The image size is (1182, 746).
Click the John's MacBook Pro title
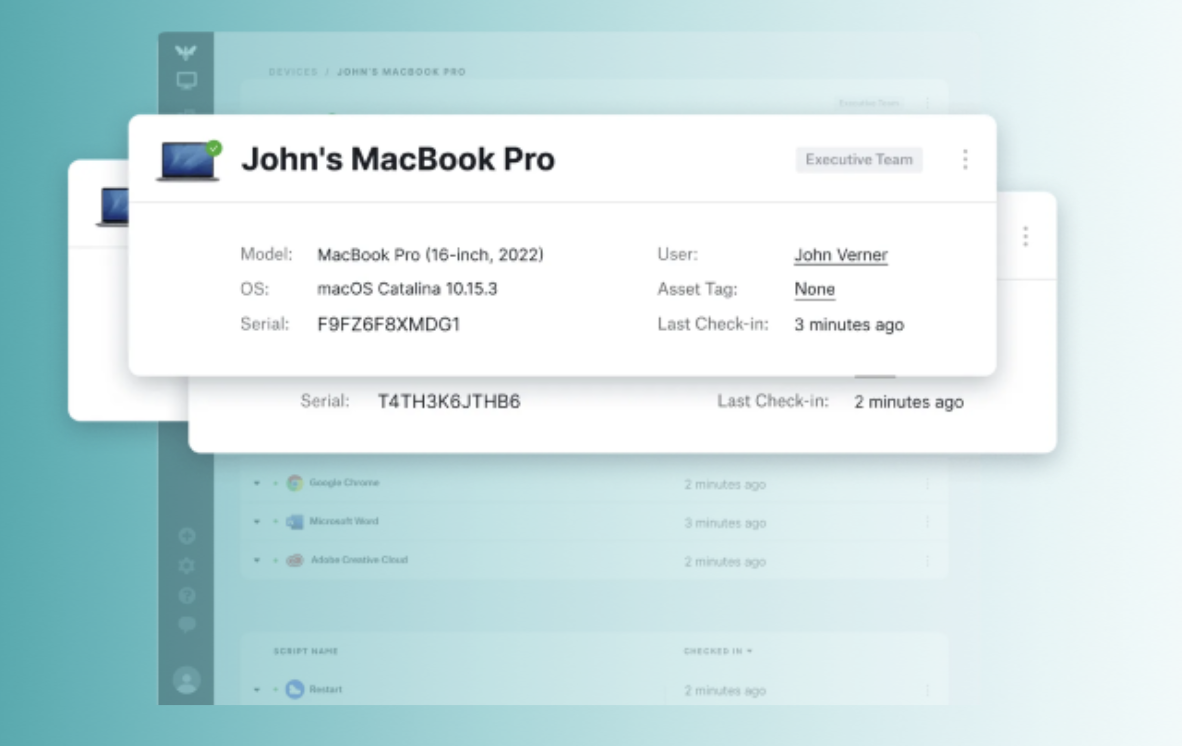[x=398, y=159]
